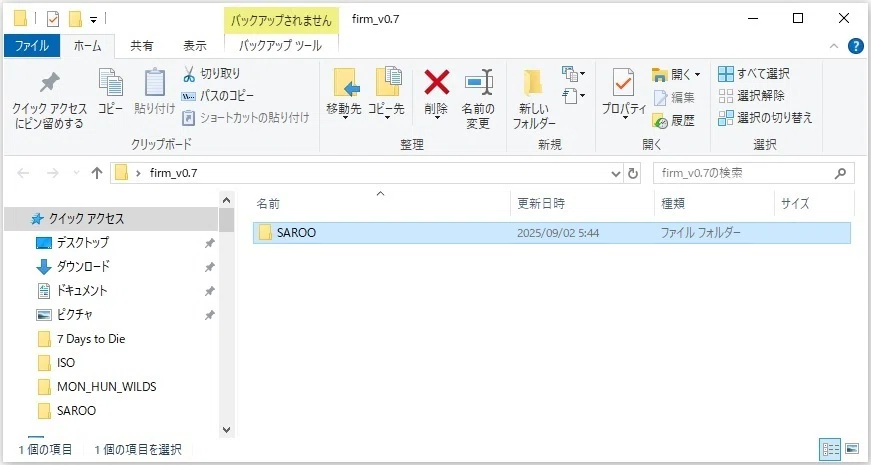The width and height of the screenshot is (871, 465).
Task: Click Invert selection (選択の切り替え)
Action: click(x=765, y=118)
